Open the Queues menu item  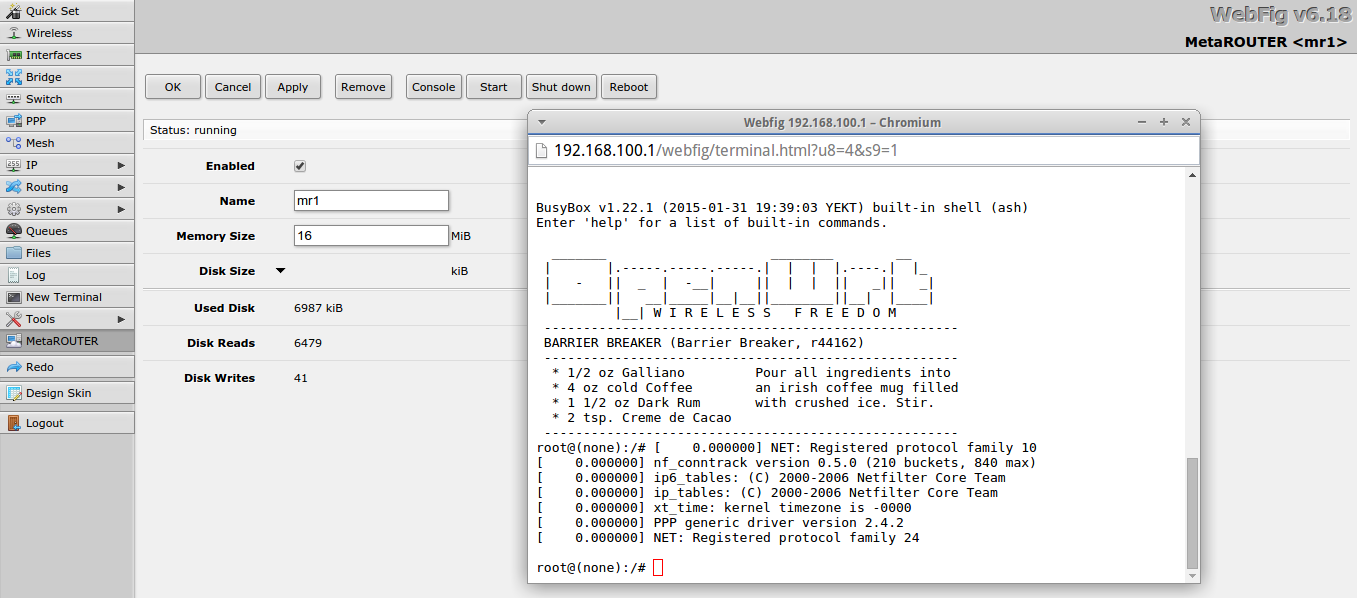tap(67, 231)
